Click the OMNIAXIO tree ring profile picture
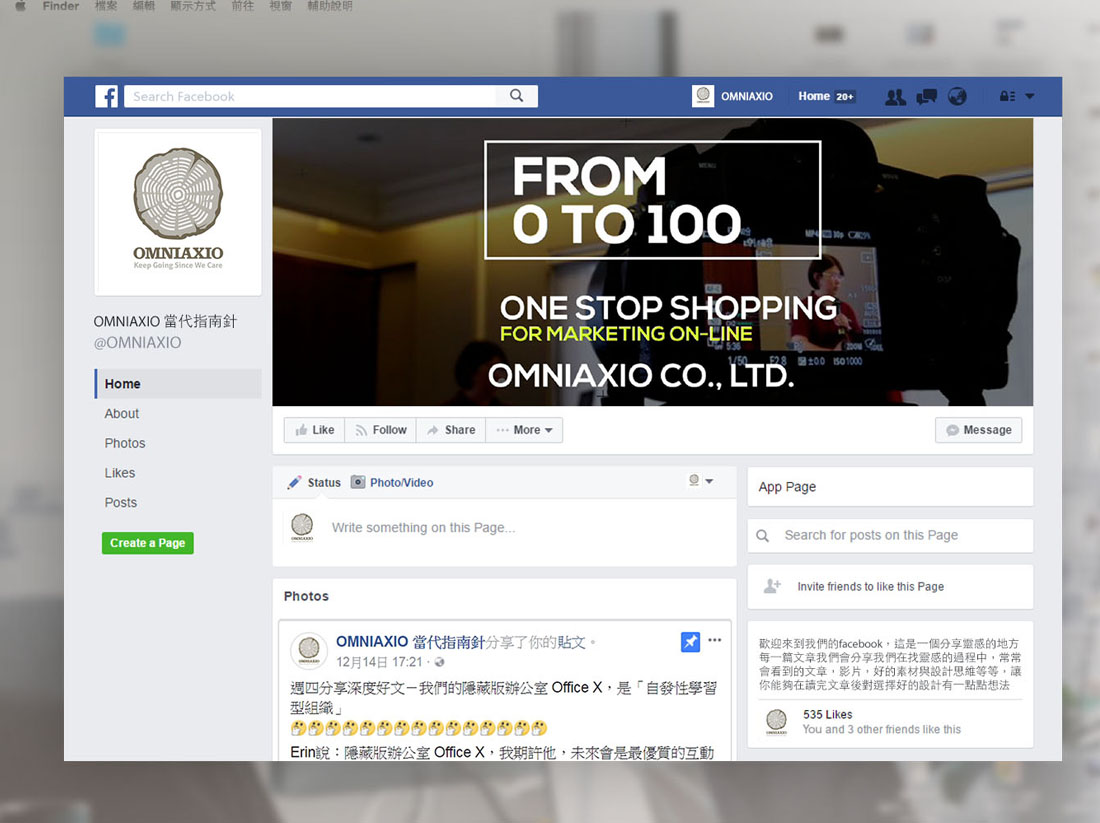Image resolution: width=1100 pixels, height=823 pixels. (x=178, y=212)
